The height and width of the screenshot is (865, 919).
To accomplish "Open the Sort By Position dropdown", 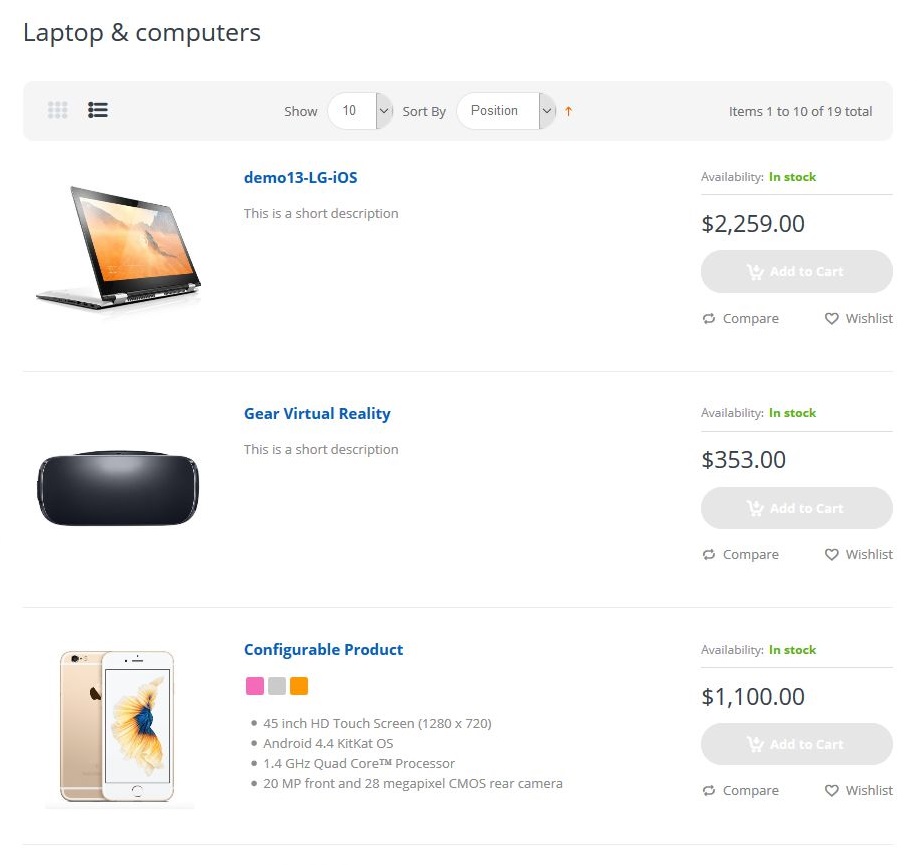I will coord(505,111).
